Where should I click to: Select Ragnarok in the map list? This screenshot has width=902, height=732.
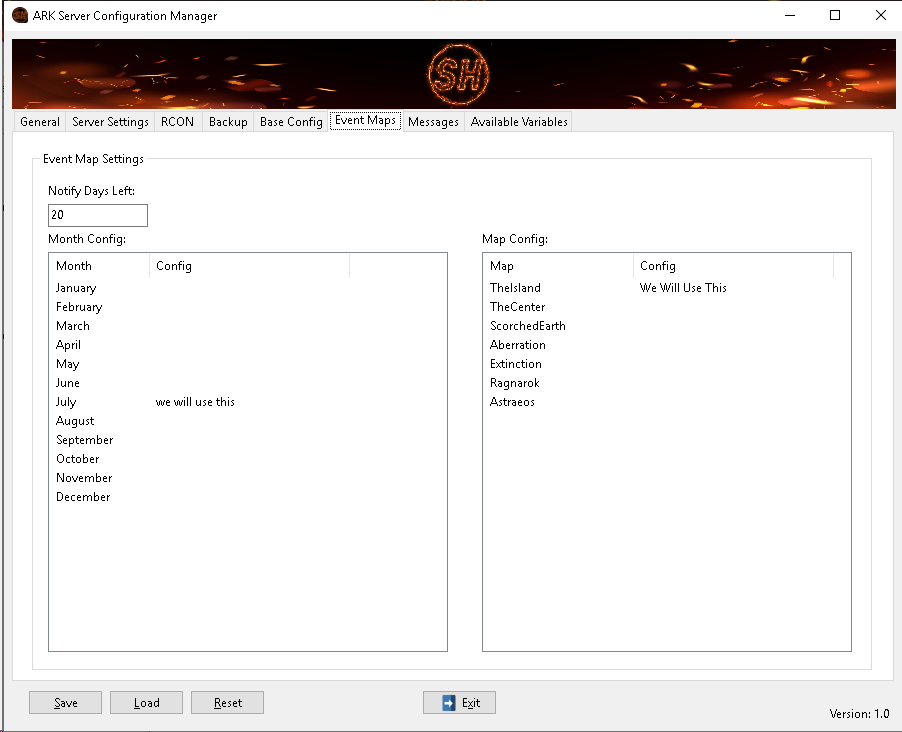[x=516, y=383]
